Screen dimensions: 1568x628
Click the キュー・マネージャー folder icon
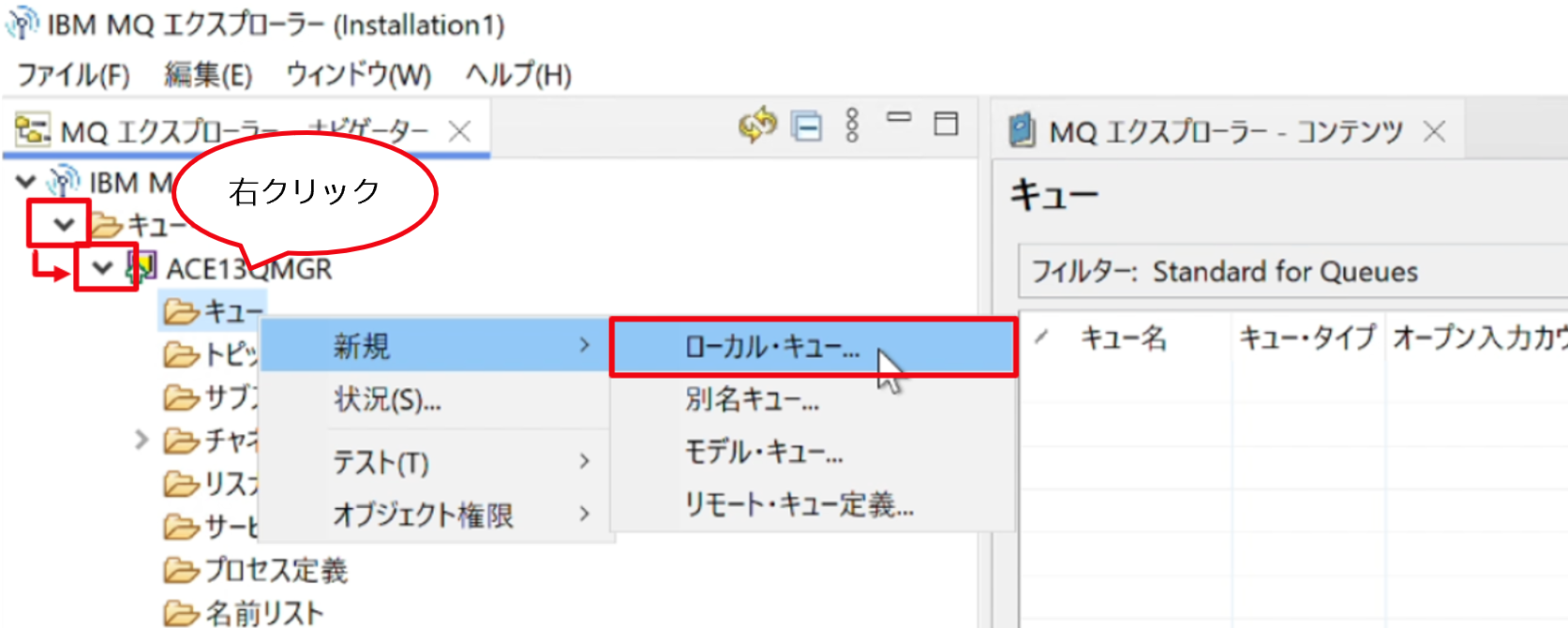107,225
